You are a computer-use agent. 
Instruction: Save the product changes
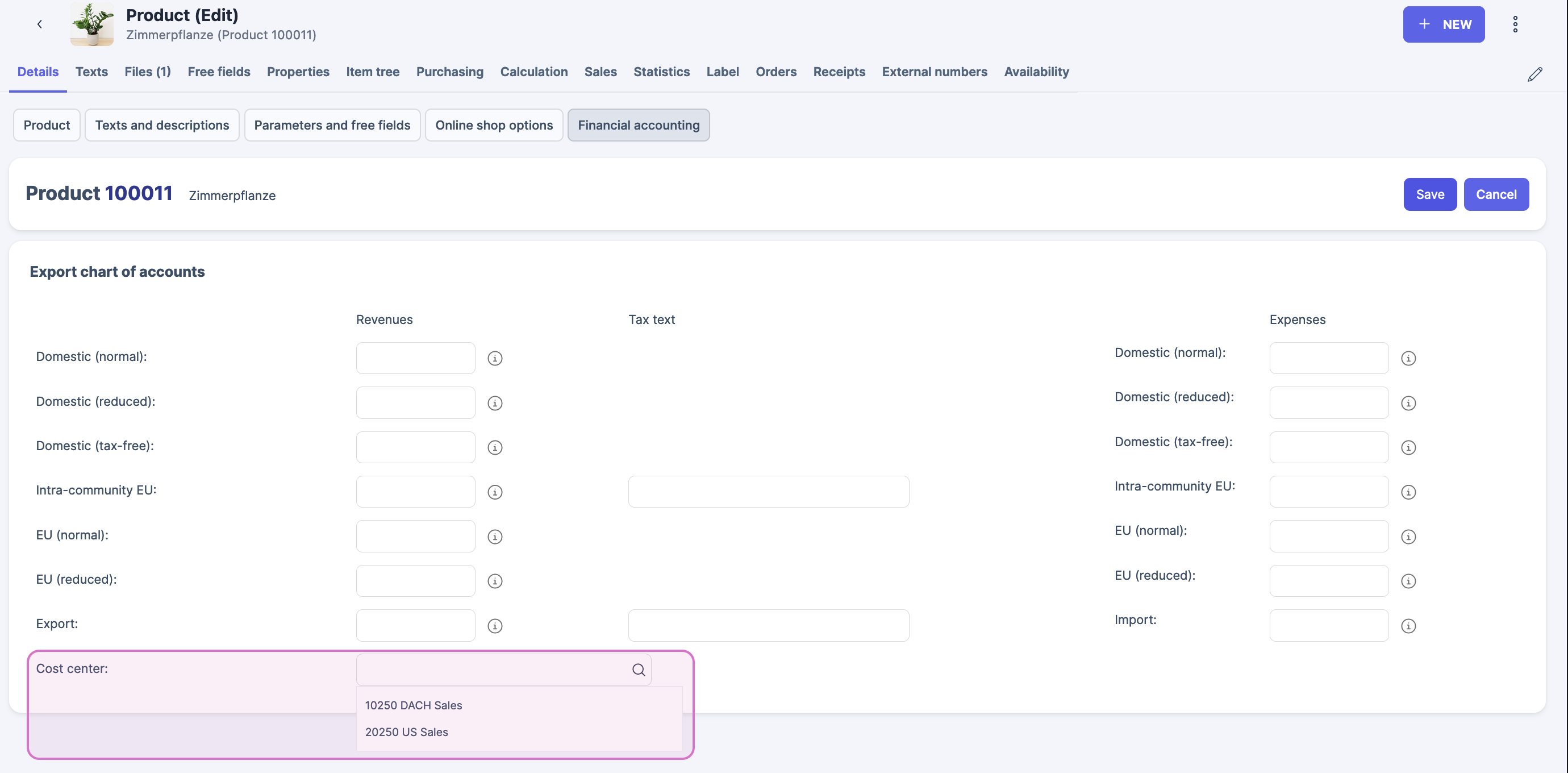(1430, 194)
